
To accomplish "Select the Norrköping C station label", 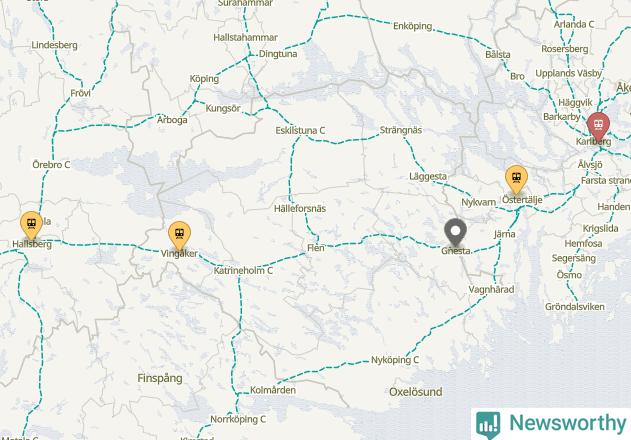I will [x=238, y=419].
